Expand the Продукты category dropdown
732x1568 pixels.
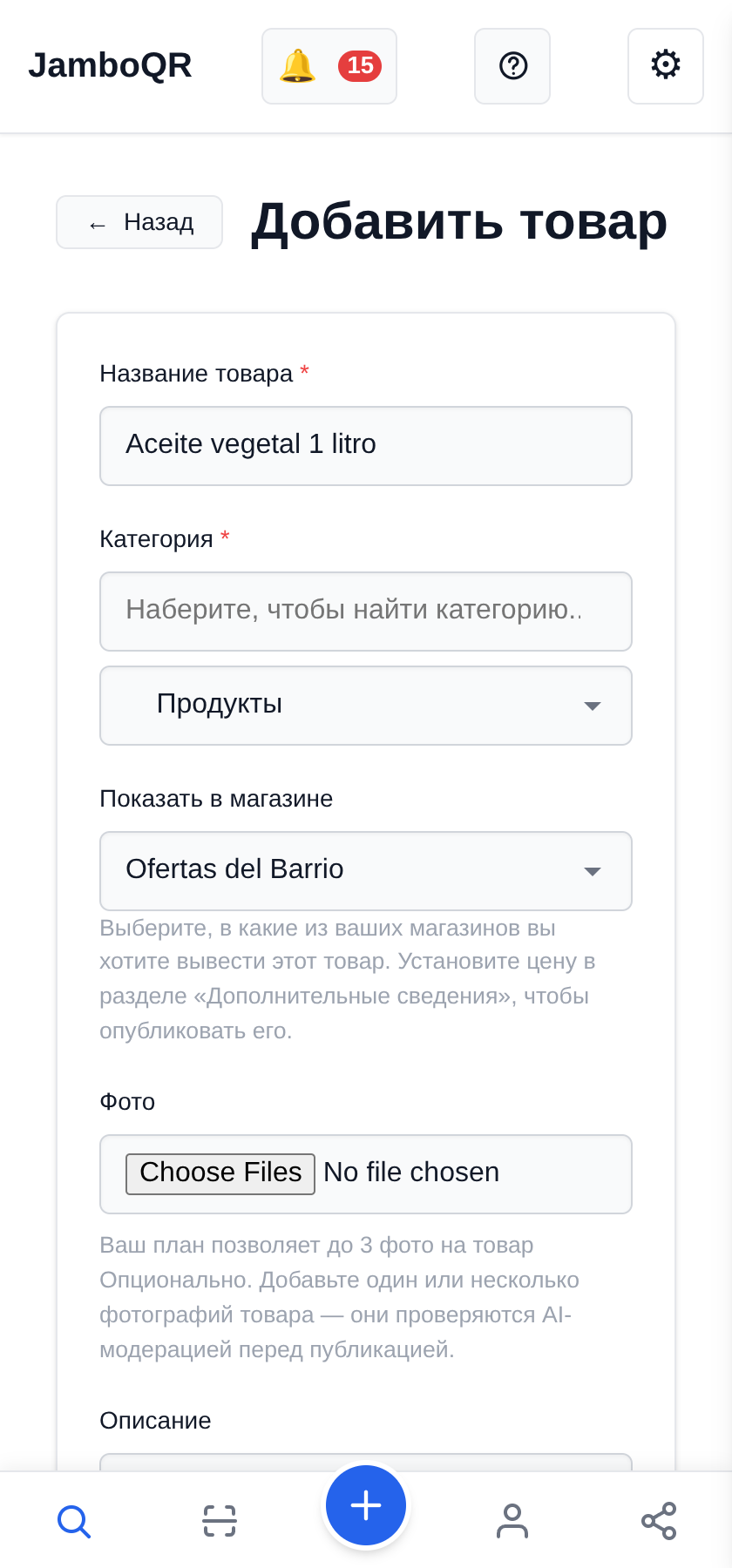366,706
